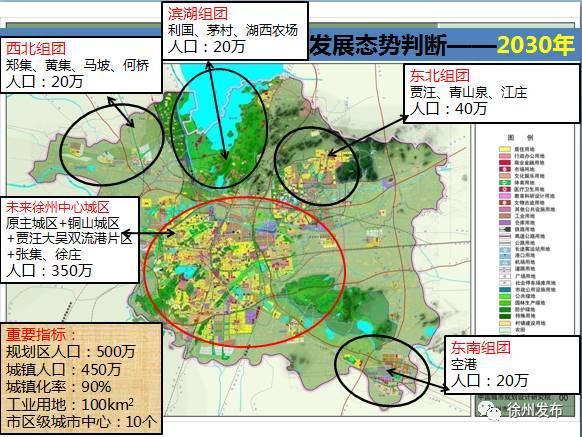Click the line '工业用地：100km²'

pyautogui.click(x=70, y=404)
